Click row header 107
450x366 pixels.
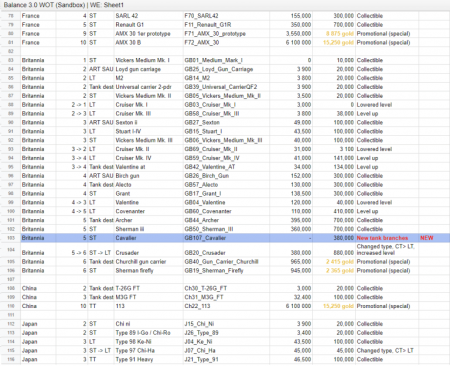click(x=11, y=279)
